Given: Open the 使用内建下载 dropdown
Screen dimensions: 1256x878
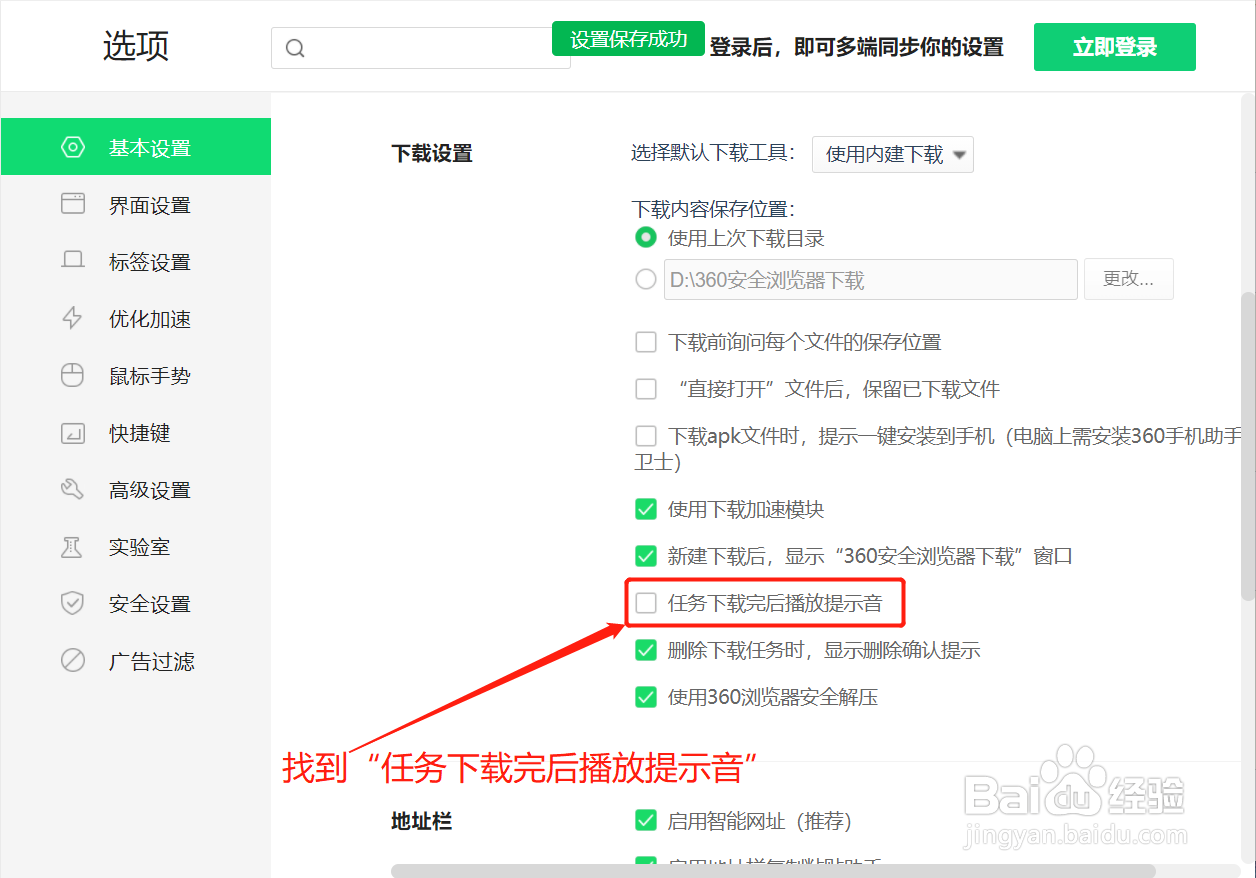Looking at the screenshot, I should [893, 154].
